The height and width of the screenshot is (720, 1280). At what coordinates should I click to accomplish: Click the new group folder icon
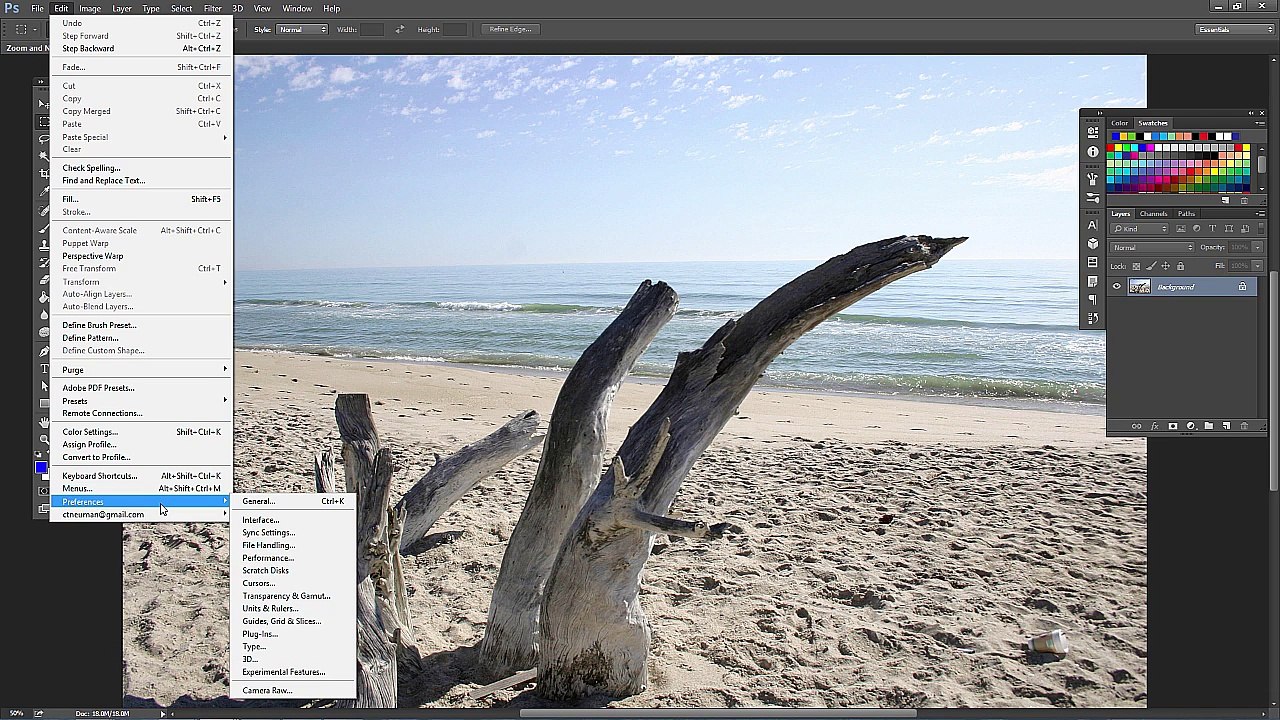(x=1209, y=426)
